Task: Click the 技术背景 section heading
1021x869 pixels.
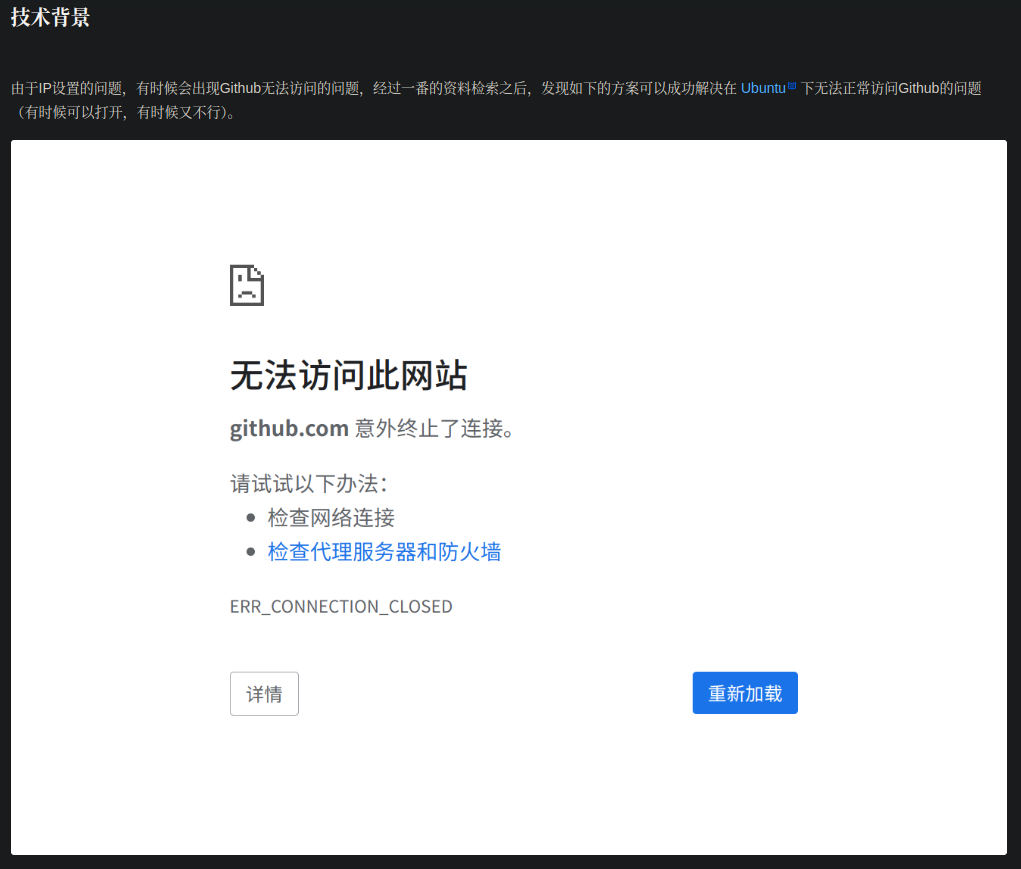Action: tap(48, 16)
